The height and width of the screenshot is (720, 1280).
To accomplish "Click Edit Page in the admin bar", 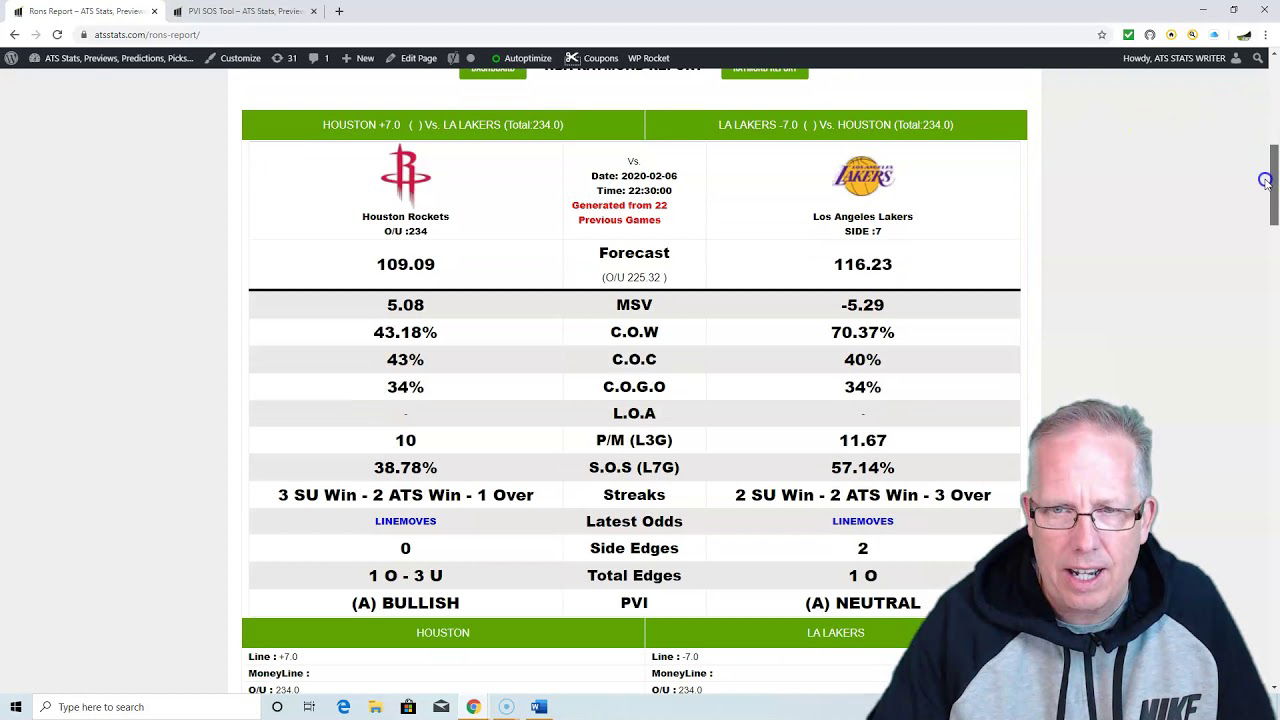I will [x=411, y=58].
